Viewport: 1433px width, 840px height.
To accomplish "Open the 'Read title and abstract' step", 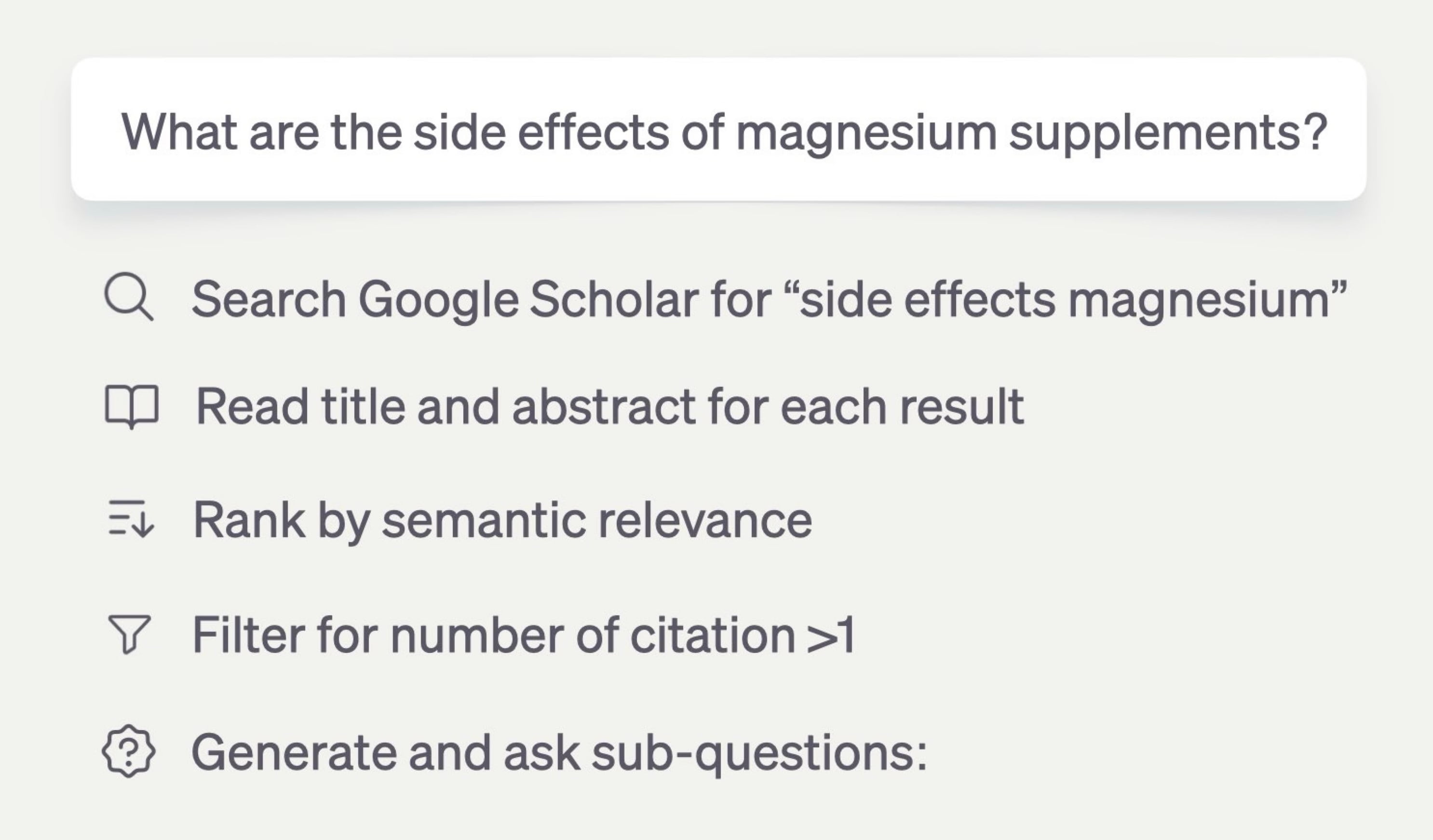I will tap(609, 406).
